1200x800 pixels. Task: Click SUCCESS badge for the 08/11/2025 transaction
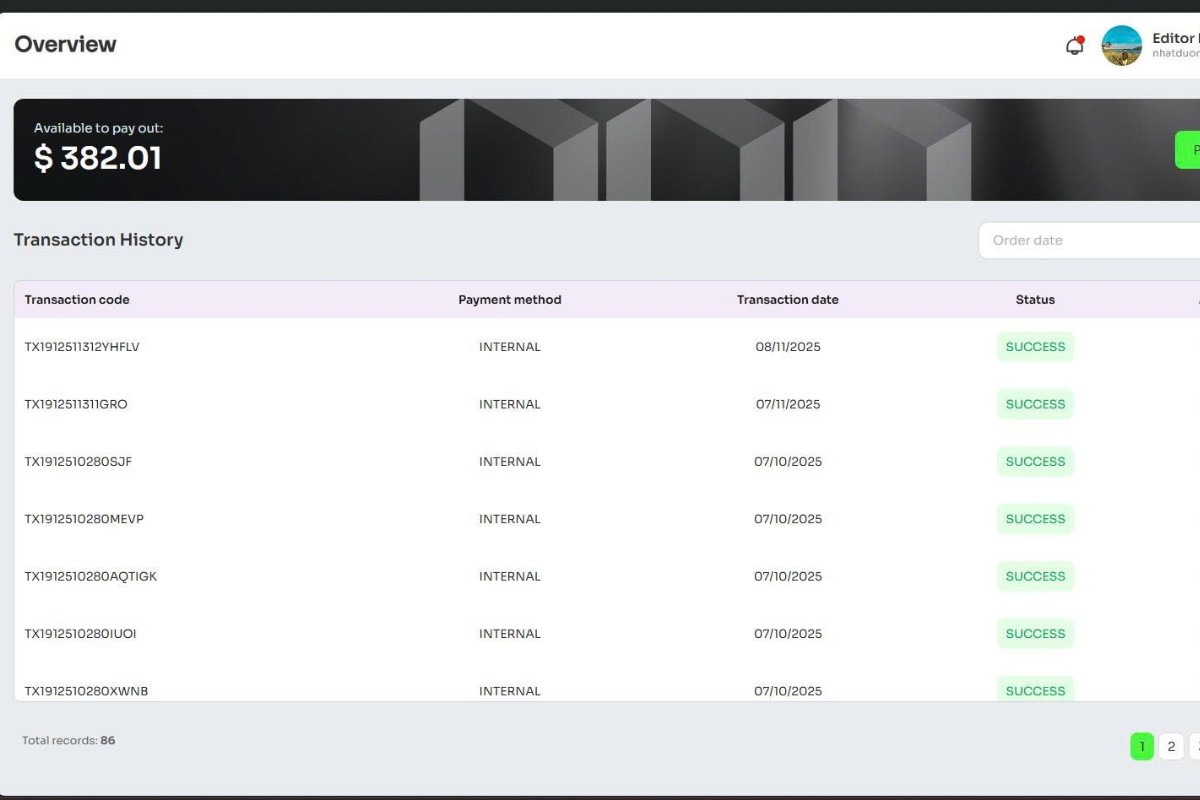click(x=1035, y=347)
